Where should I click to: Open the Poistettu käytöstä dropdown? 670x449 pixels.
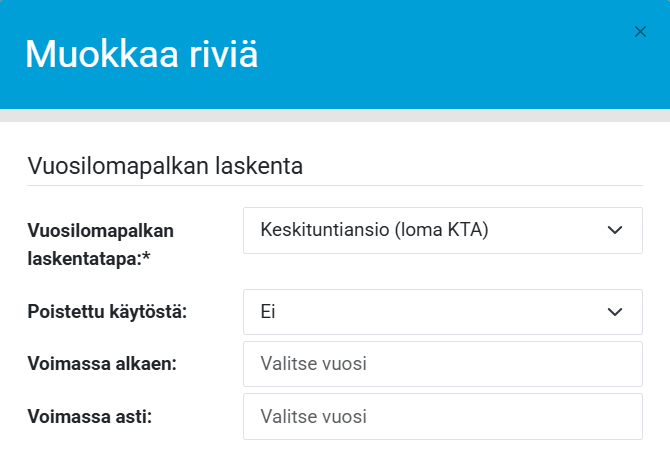pyautogui.click(x=442, y=312)
